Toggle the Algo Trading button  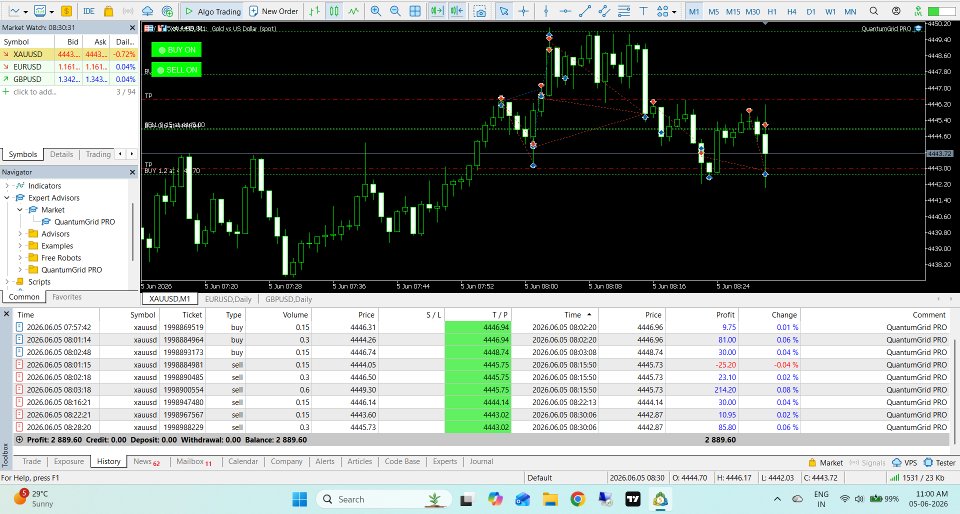[x=212, y=11]
